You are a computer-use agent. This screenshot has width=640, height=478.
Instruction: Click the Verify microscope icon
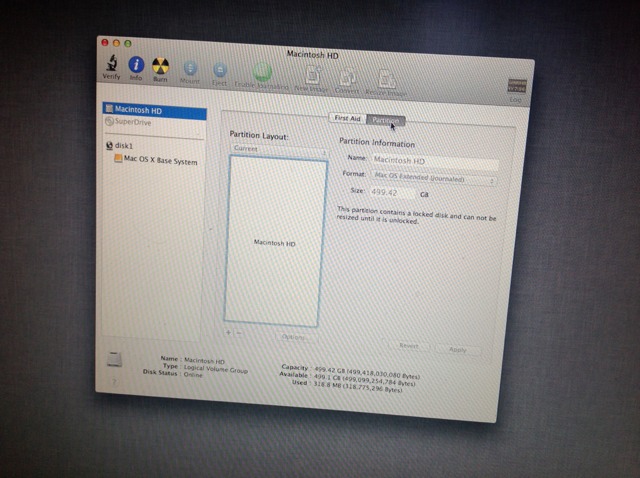pyautogui.click(x=112, y=63)
